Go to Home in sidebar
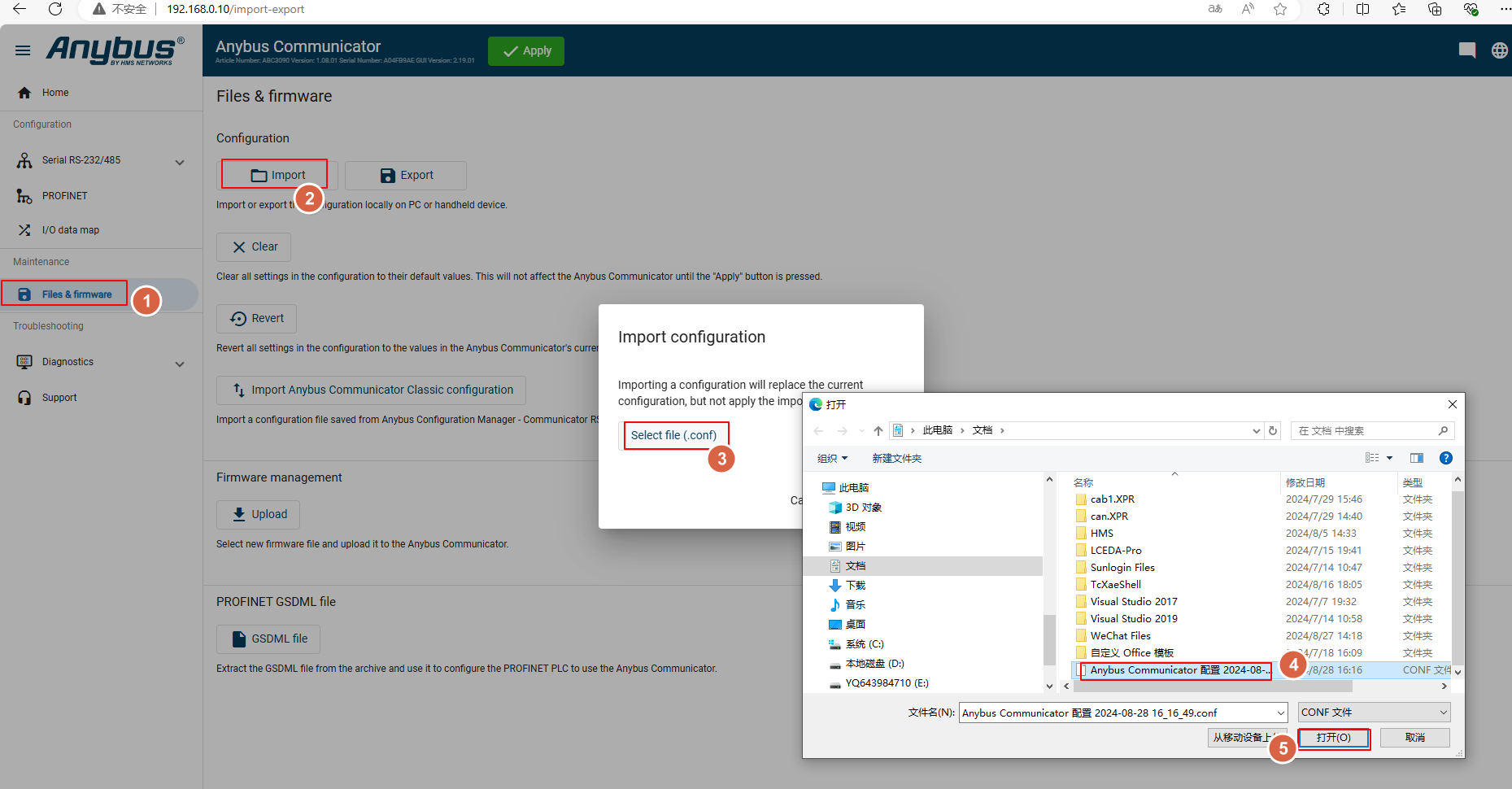Viewport: 1512px width, 789px height. pyautogui.click(x=55, y=93)
